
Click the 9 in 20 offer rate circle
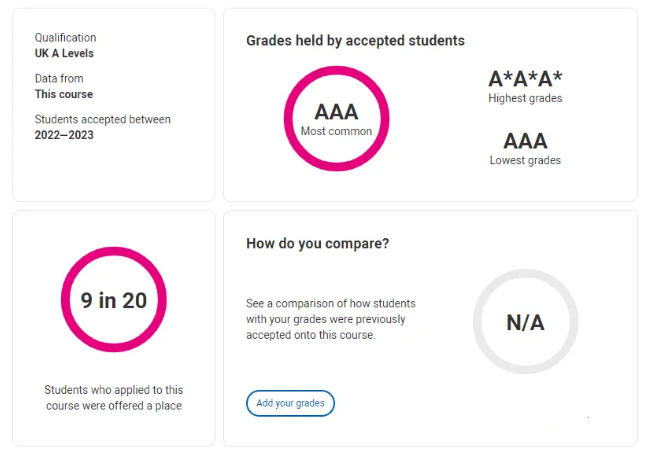114,299
